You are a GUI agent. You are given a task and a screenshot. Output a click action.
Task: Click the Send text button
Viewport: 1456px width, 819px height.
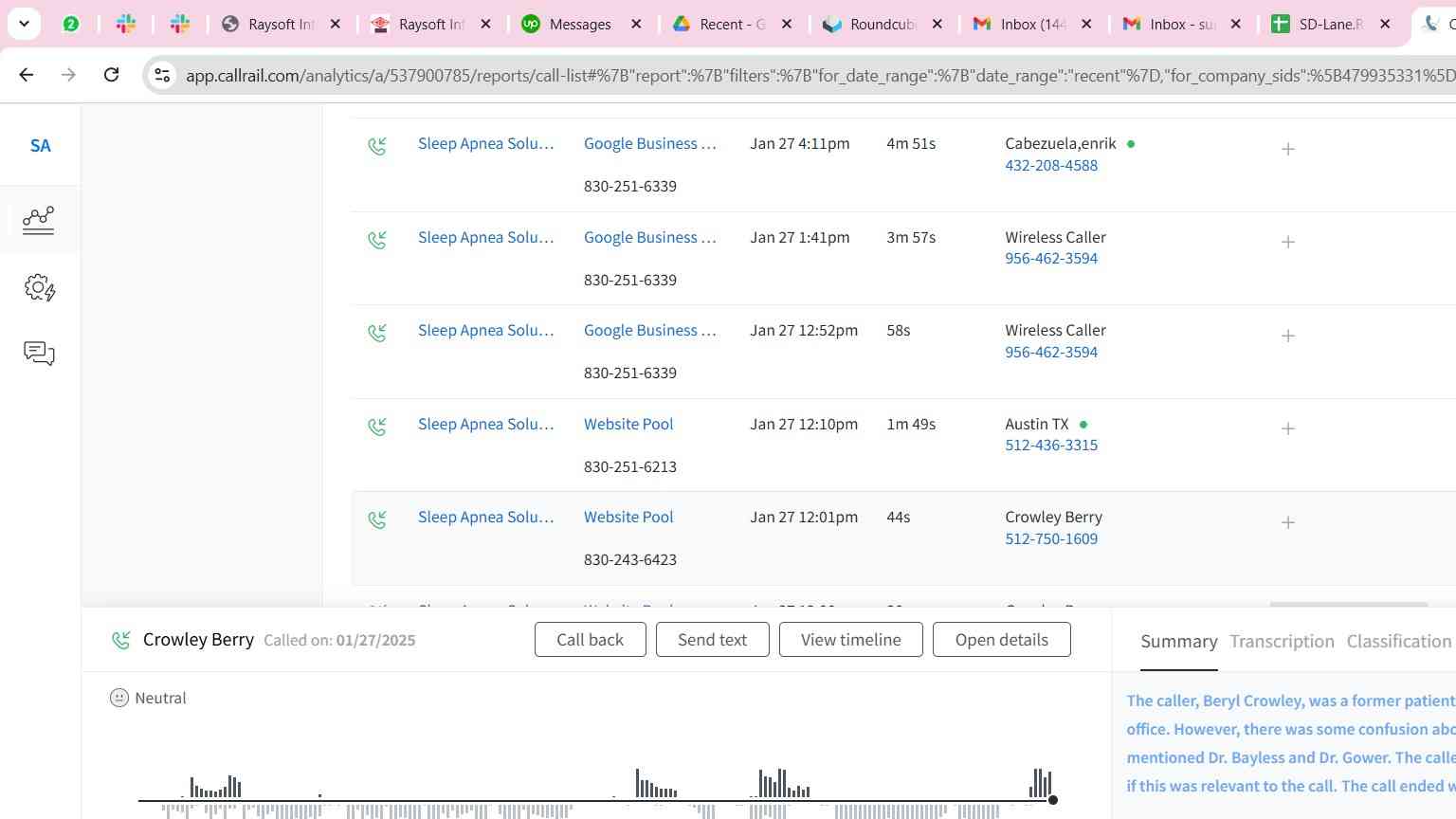712,640
